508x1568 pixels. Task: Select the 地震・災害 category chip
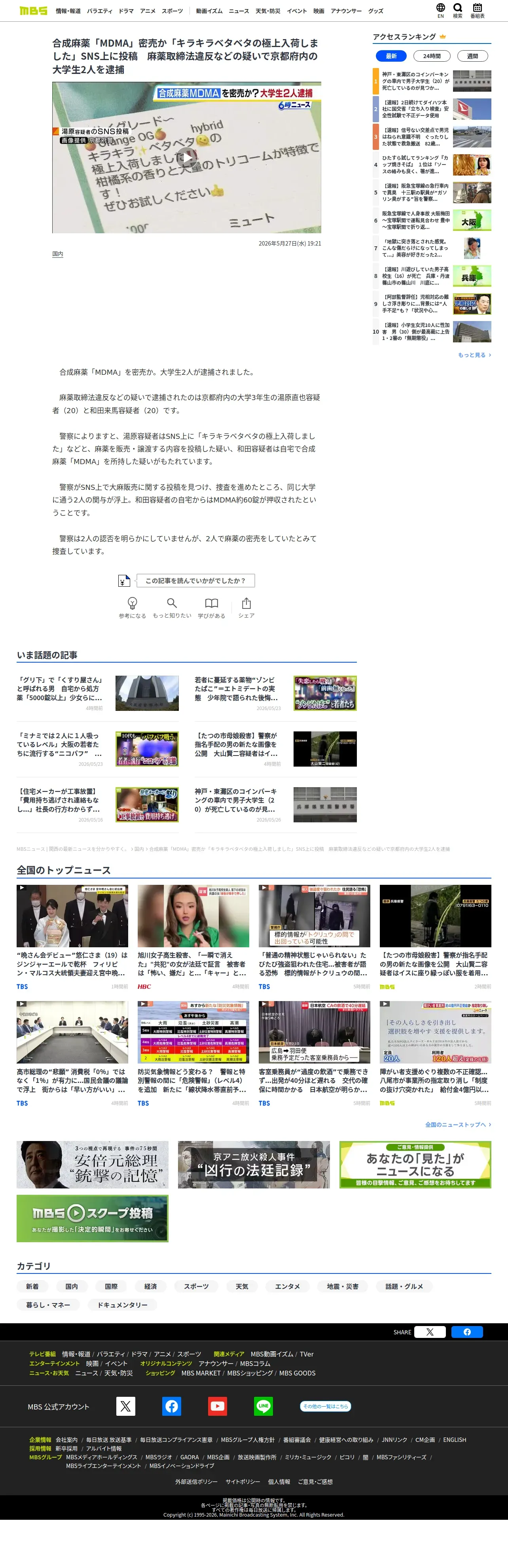pos(343,1286)
